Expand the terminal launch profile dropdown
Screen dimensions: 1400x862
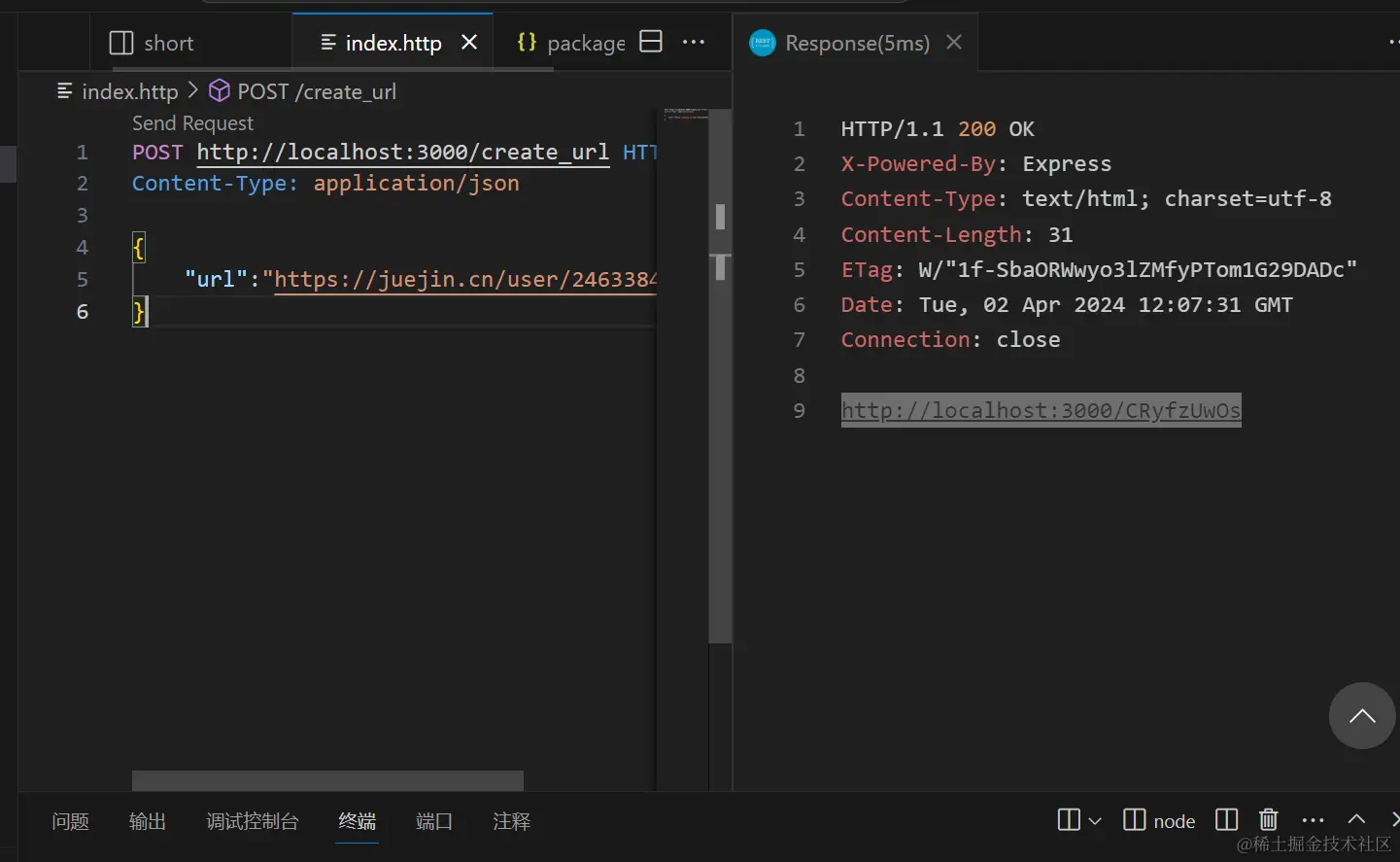(x=1095, y=821)
